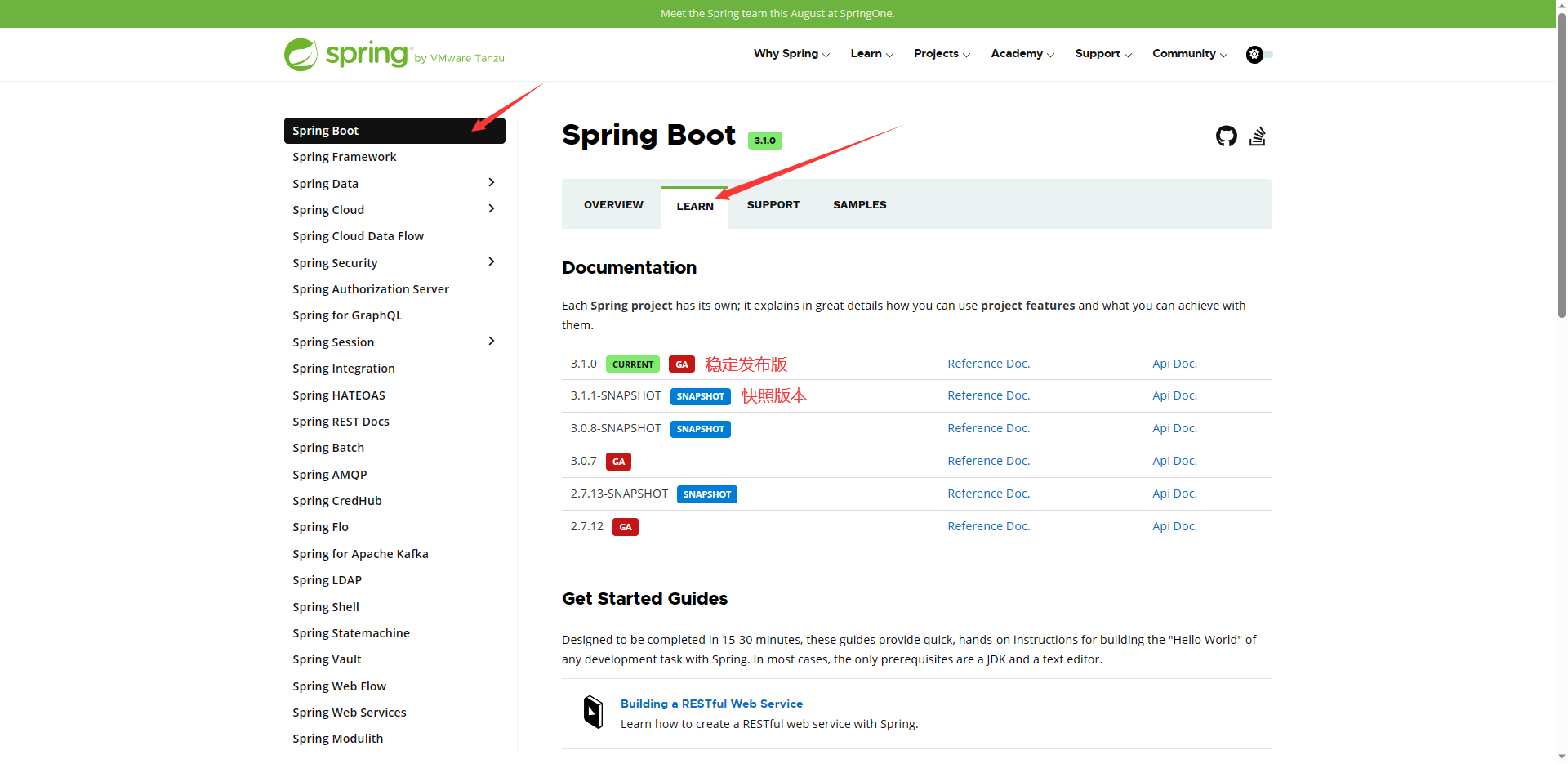Switch to the OVERVIEW tab
The width and height of the screenshot is (1568, 764).
click(613, 205)
